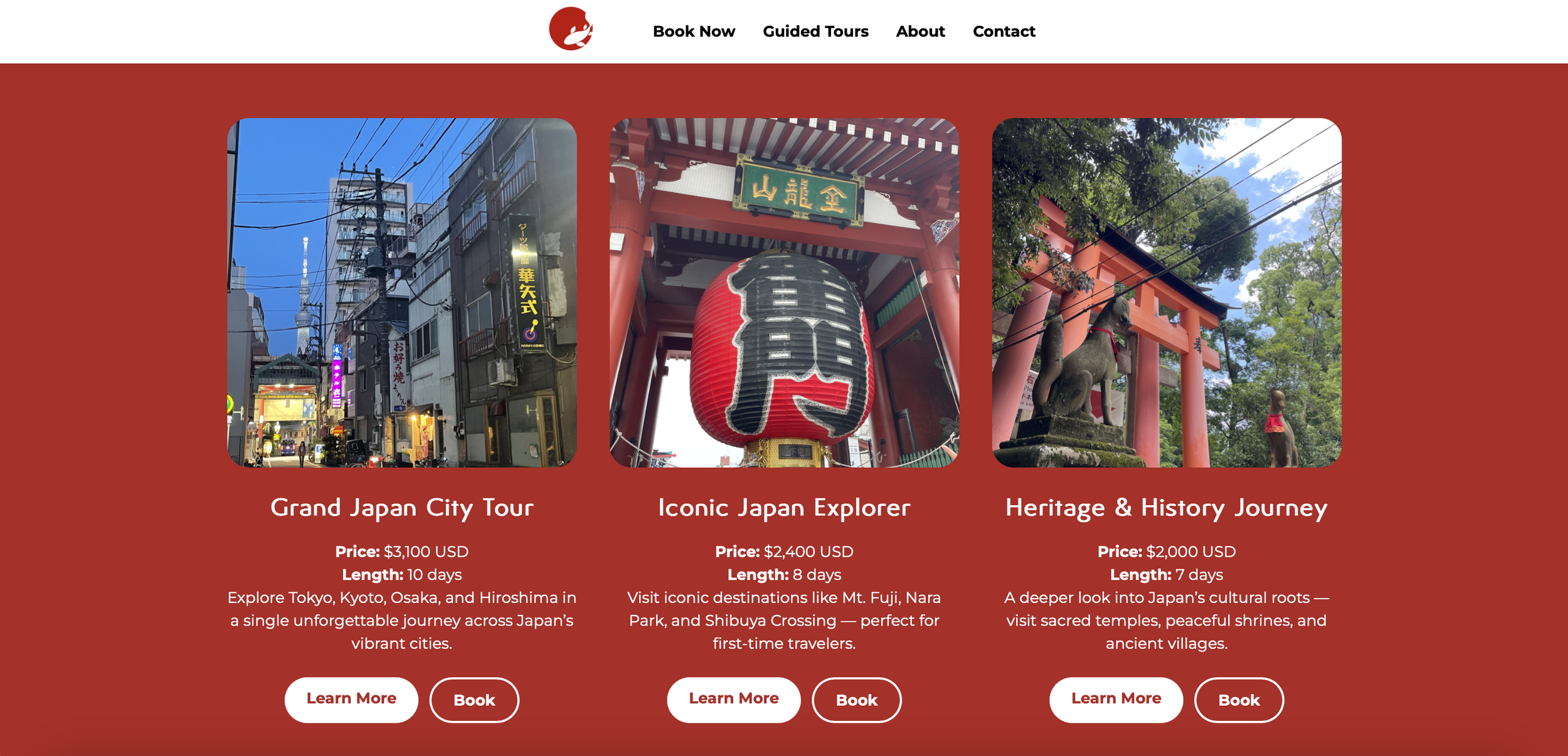This screenshot has width=1568, height=756.
Task: Select the Length: 10 days text
Action: pos(402,575)
